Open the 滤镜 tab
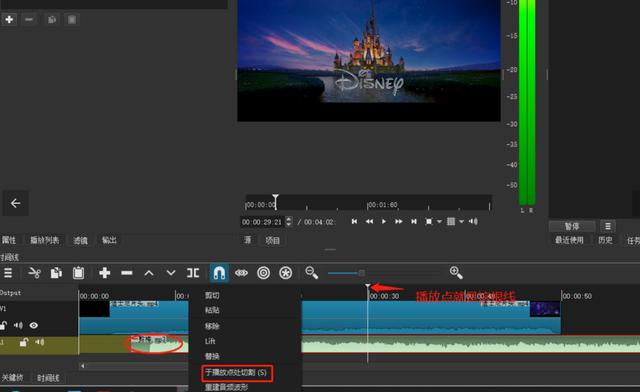 click(80, 240)
